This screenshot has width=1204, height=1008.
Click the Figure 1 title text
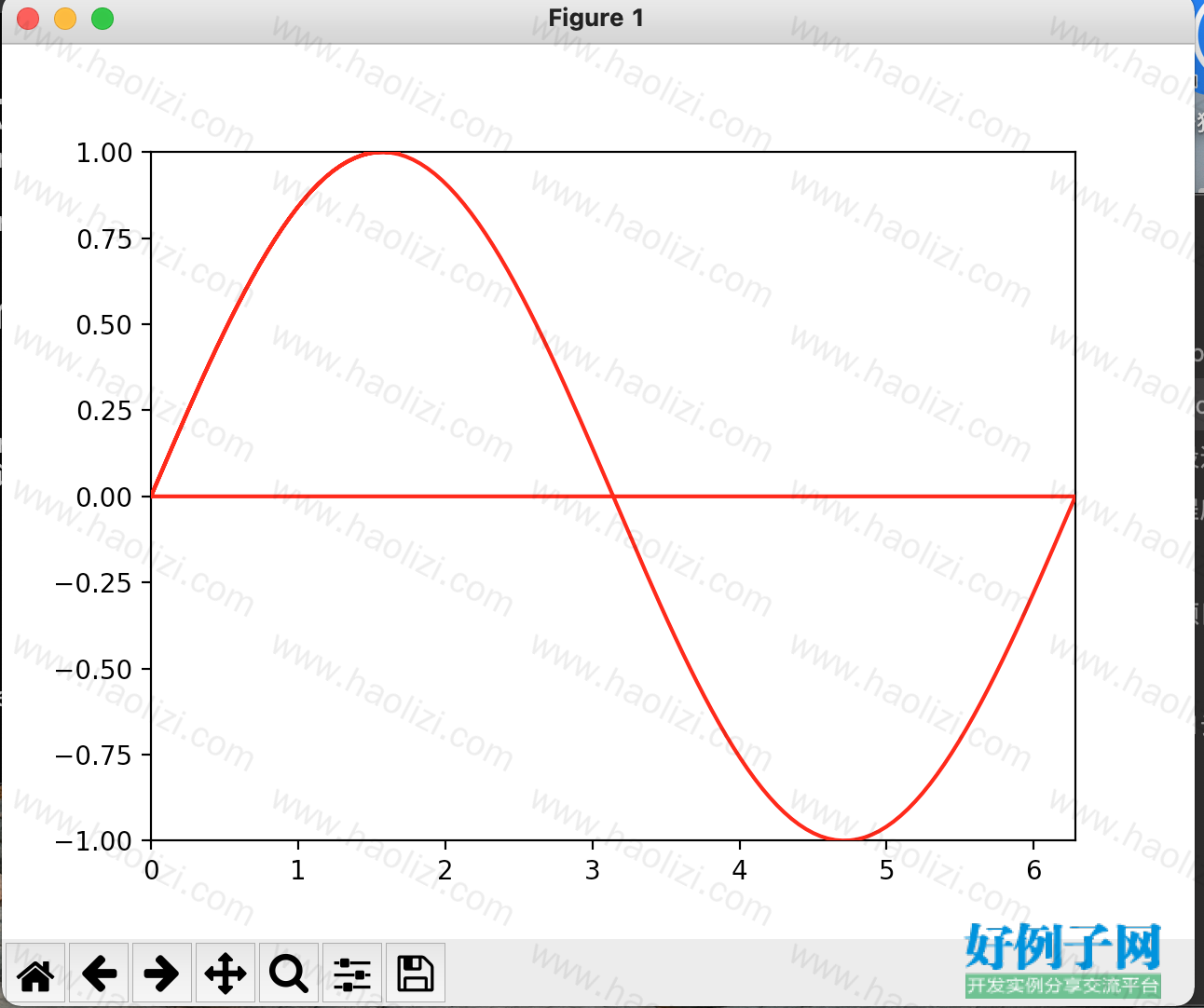point(596,19)
